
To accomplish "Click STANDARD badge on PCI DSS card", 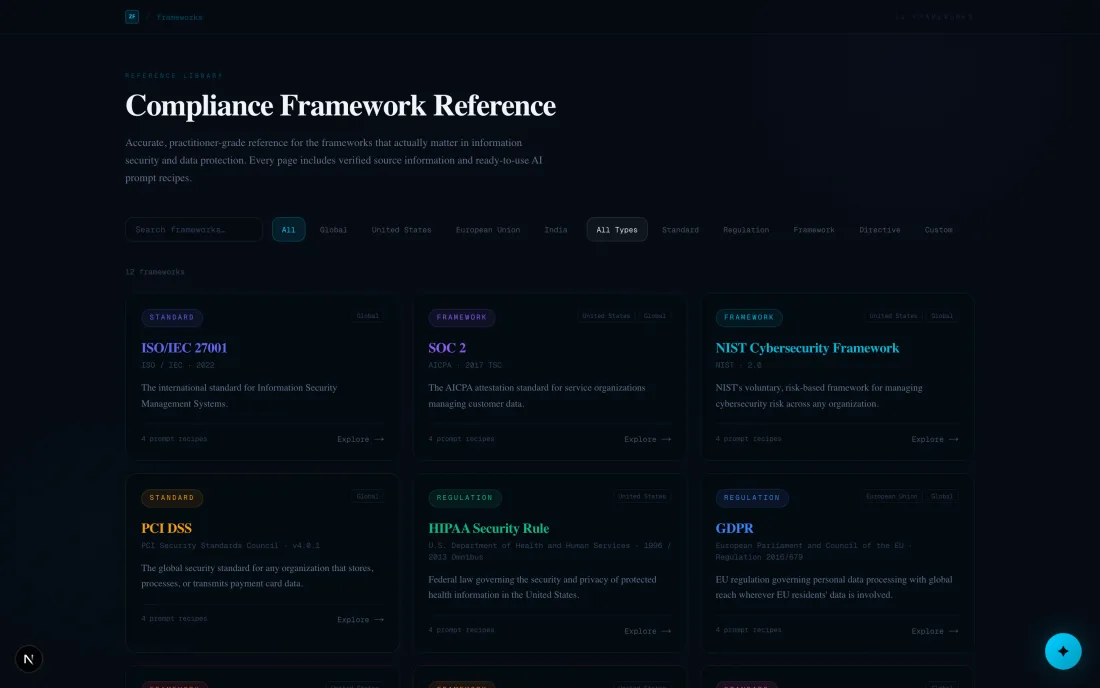I will coord(172,498).
